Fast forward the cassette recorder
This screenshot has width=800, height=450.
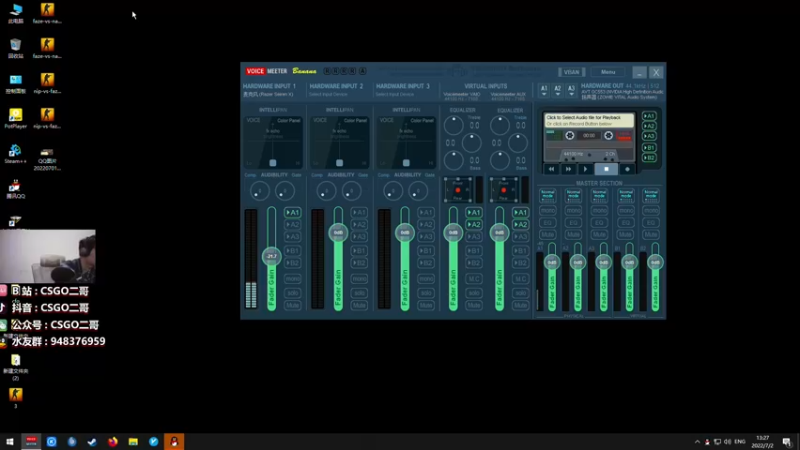coord(568,169)
